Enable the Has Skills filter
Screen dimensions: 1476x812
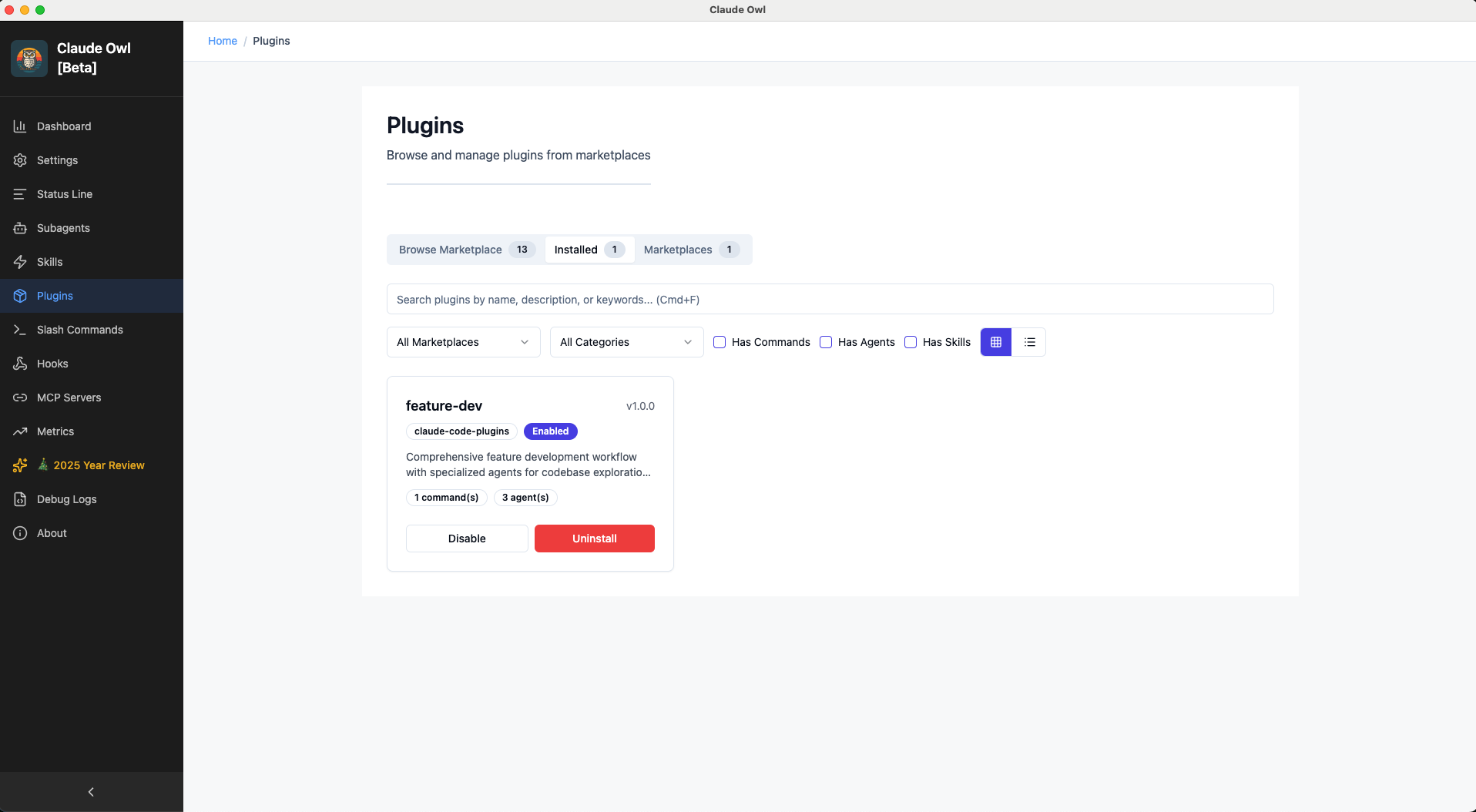pyautogui.click(x=911, y=342)
